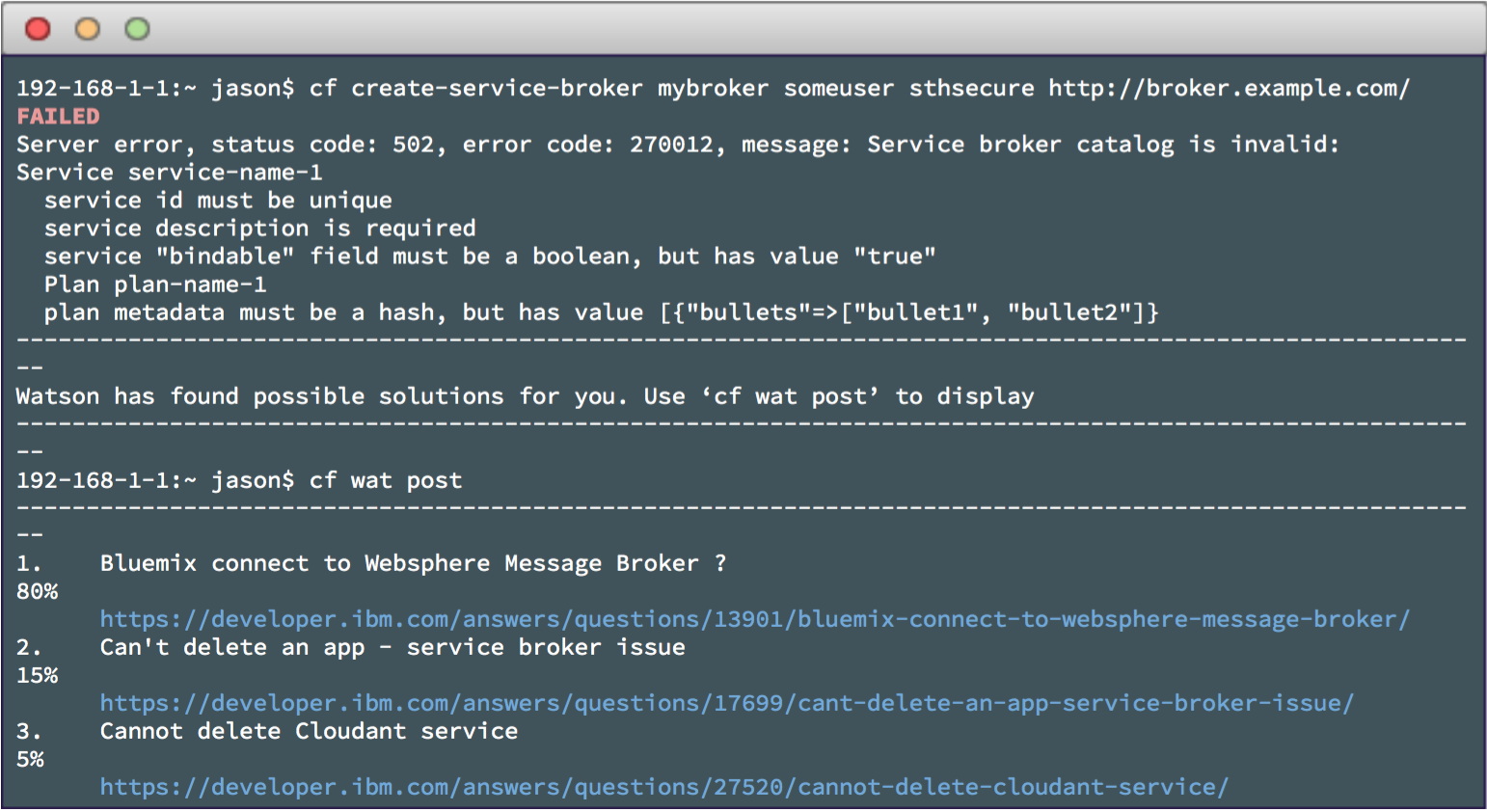Click the red FAILED status text
The width and height of the screenshot is (1487, 812).
[58, 117]
